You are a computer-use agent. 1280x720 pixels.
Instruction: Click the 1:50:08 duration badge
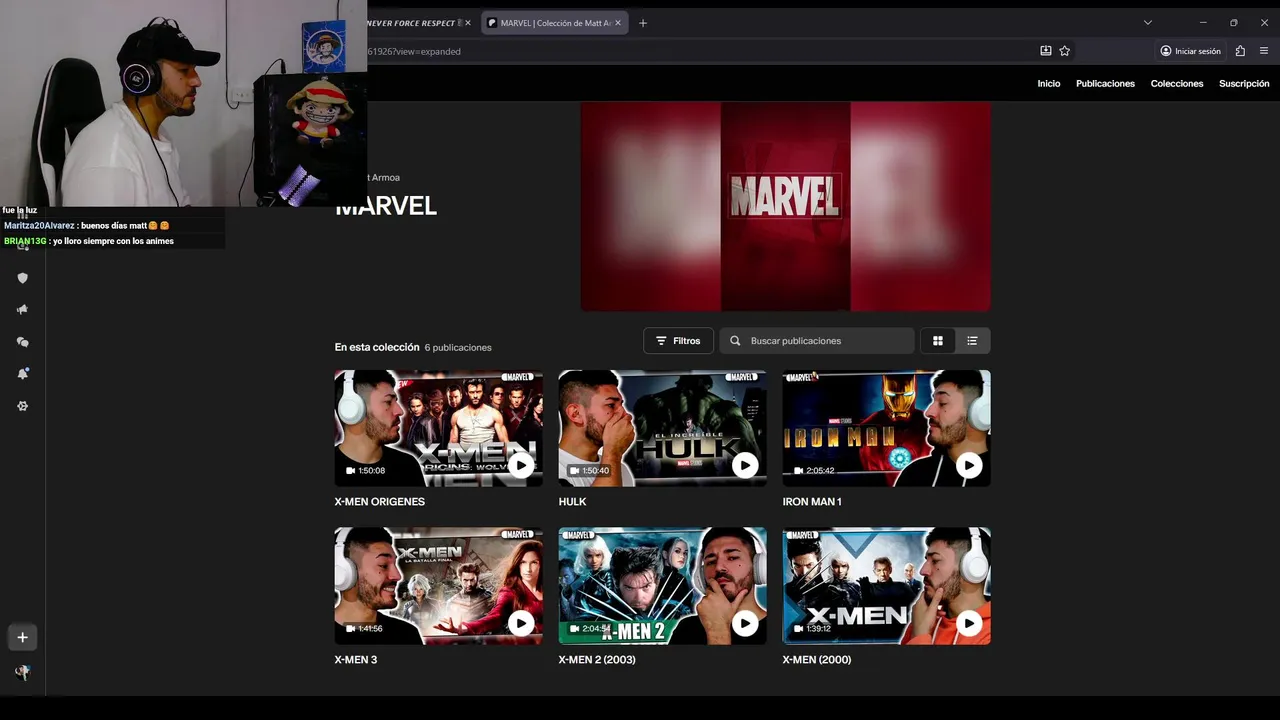pyautogui.click(x=365, y=471)
